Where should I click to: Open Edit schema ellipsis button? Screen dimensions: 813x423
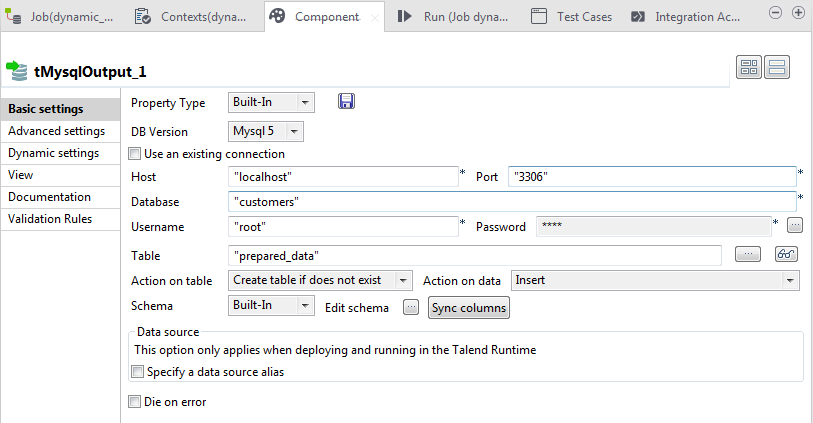click(410, 307)
